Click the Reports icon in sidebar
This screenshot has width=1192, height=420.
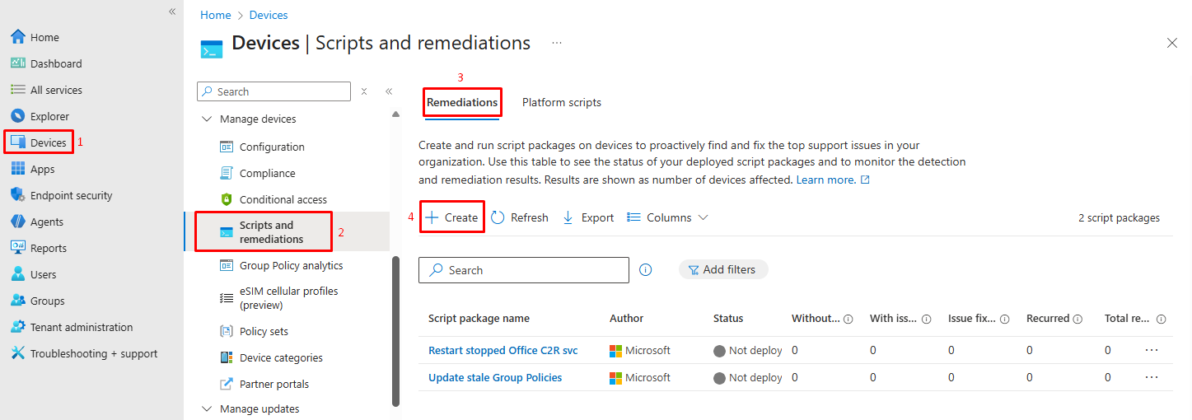18,248
